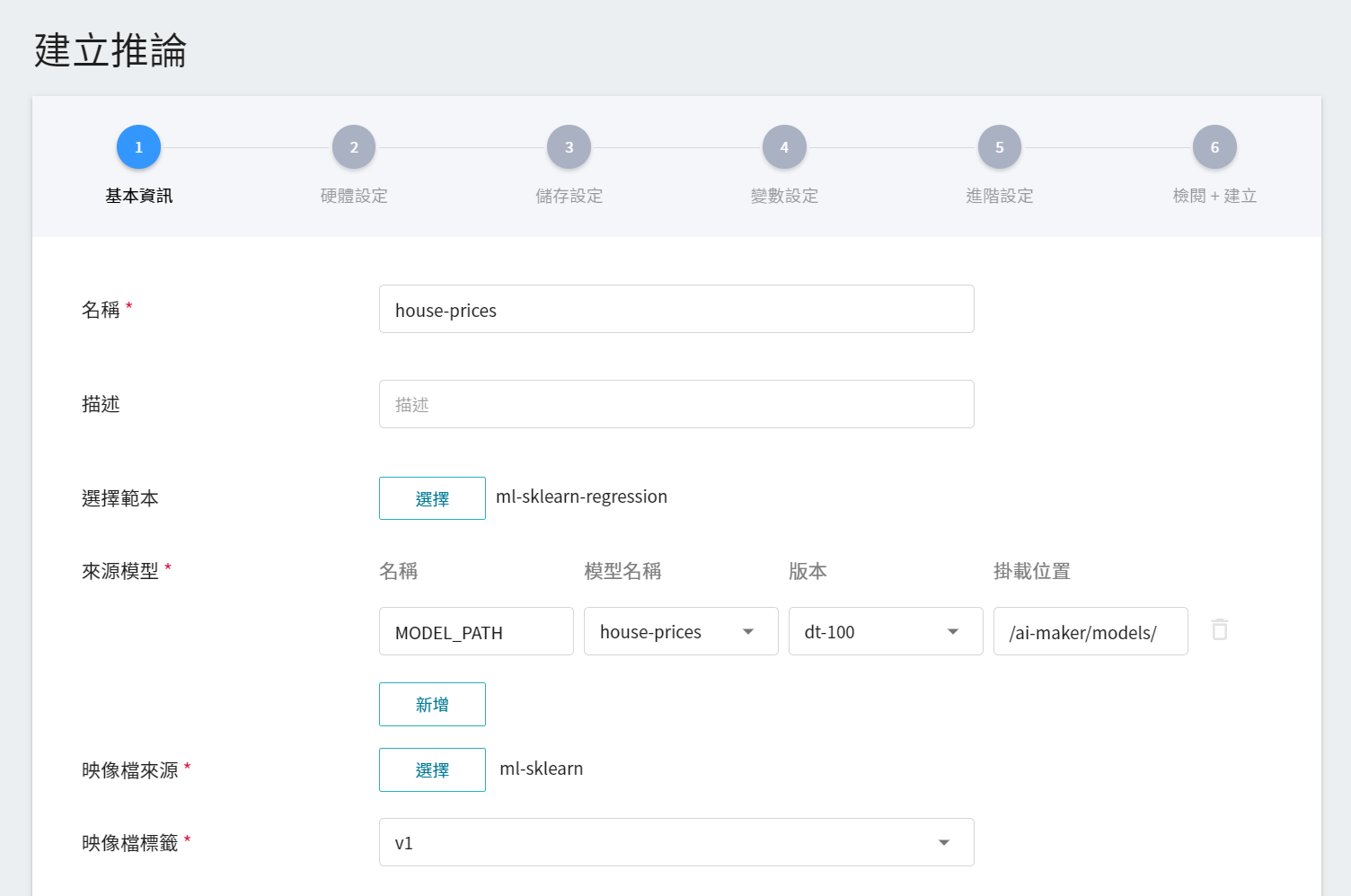Switch to step 5 進階設定

999,147
